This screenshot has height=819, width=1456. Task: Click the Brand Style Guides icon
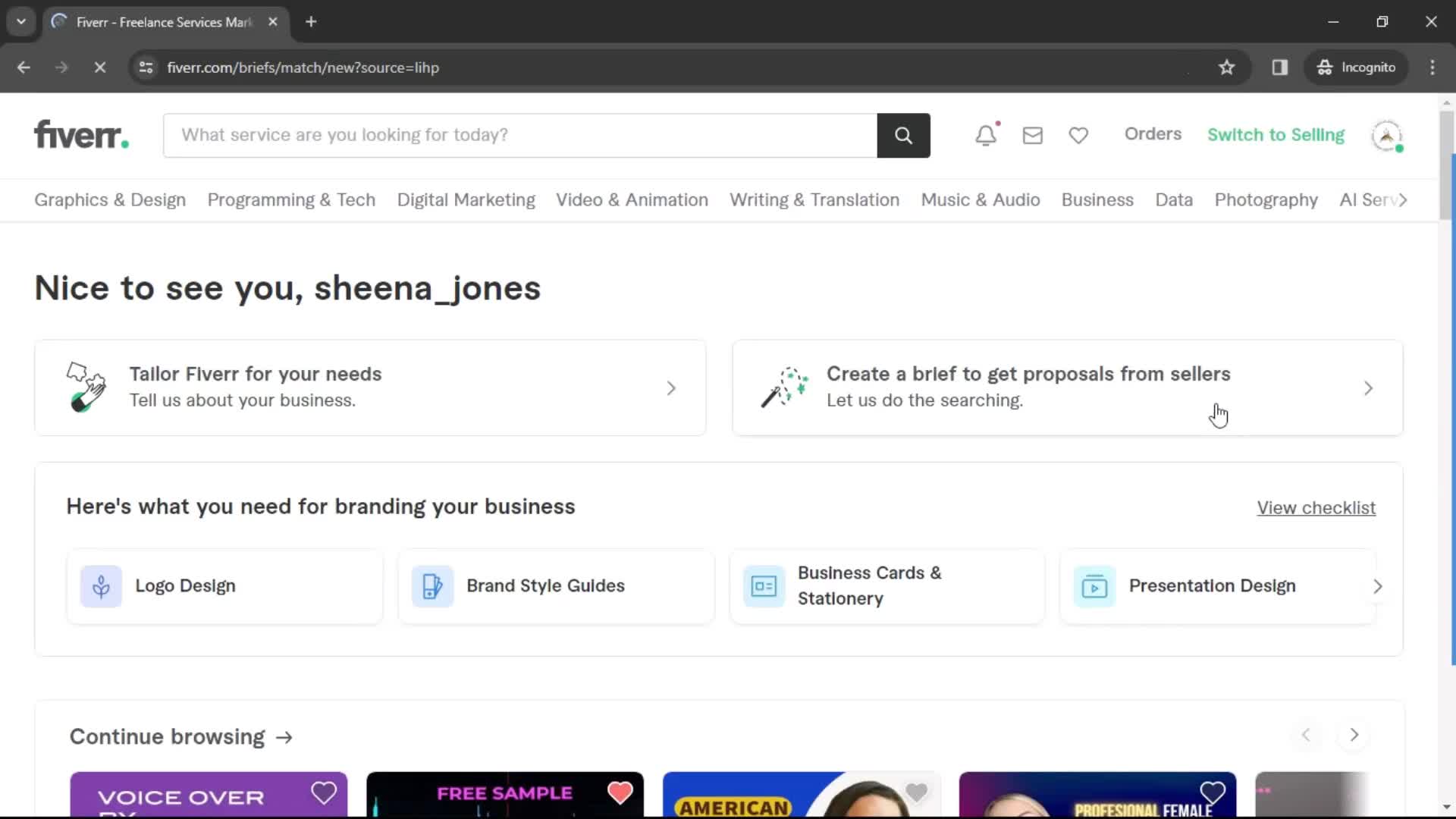432,586
